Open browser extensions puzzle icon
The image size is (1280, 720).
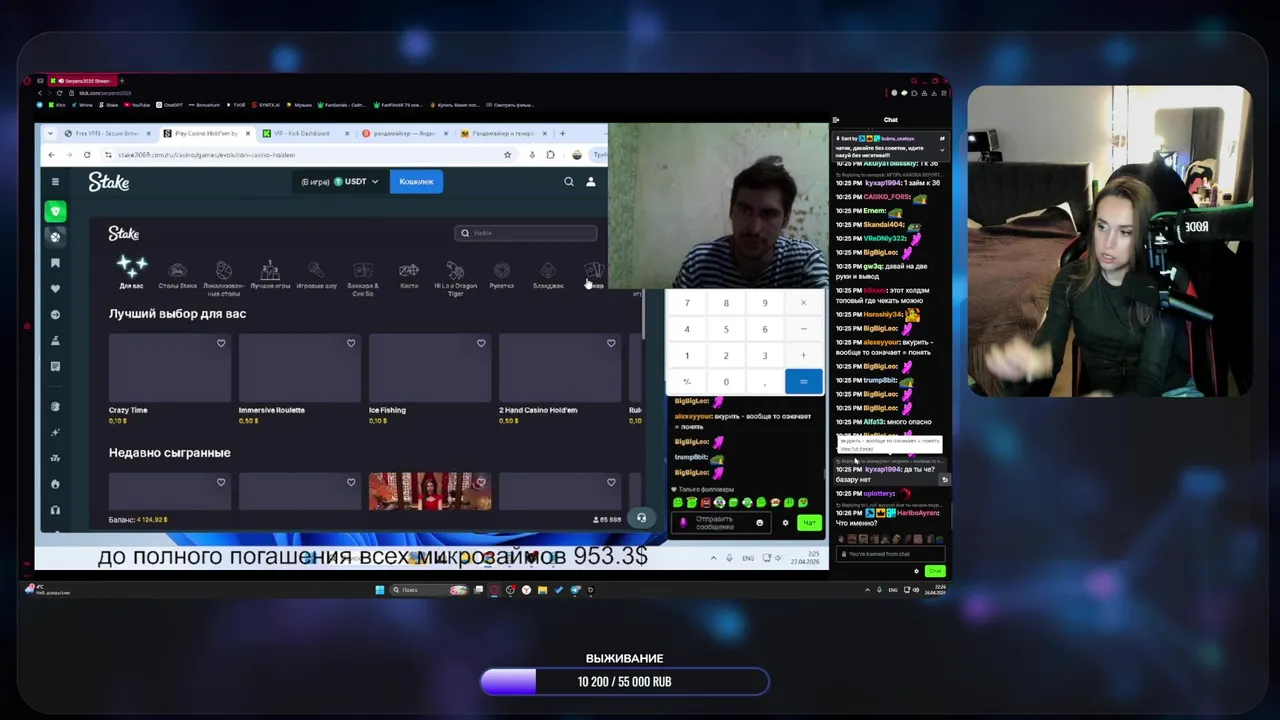tap(550, 155)
